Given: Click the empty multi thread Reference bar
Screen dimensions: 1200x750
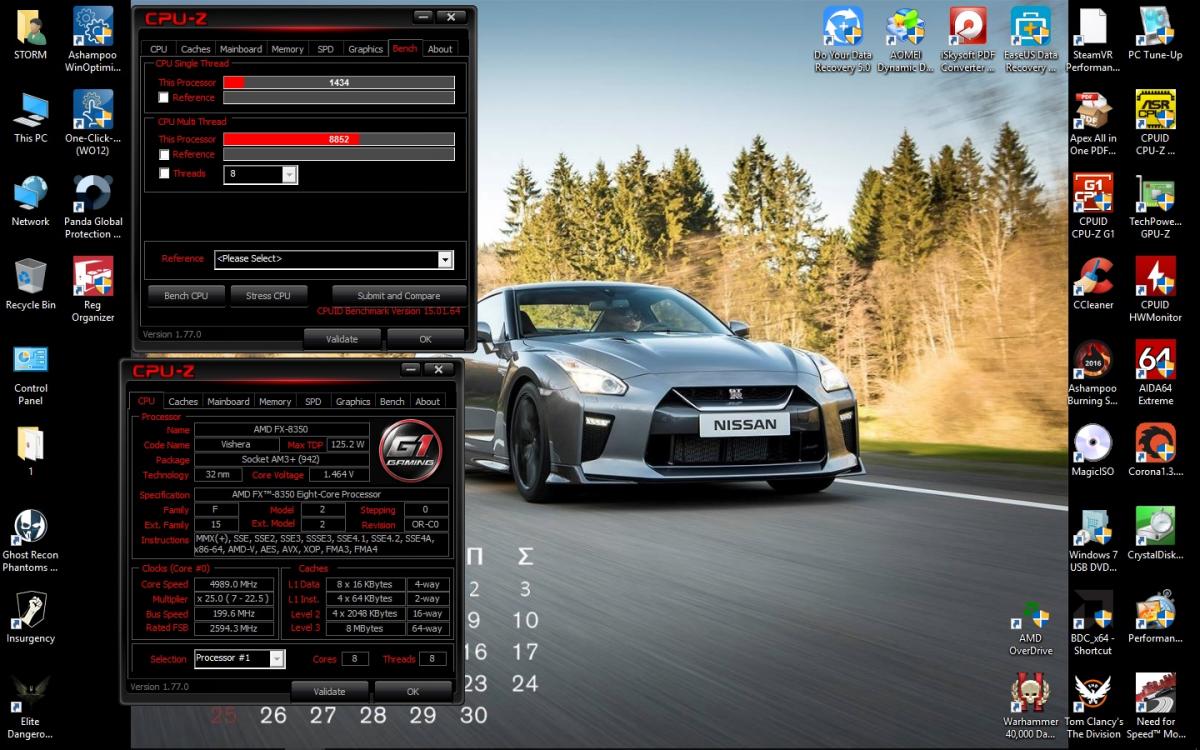Looking at the screenshot, I should pyautogui.click(x=339, y=155).
